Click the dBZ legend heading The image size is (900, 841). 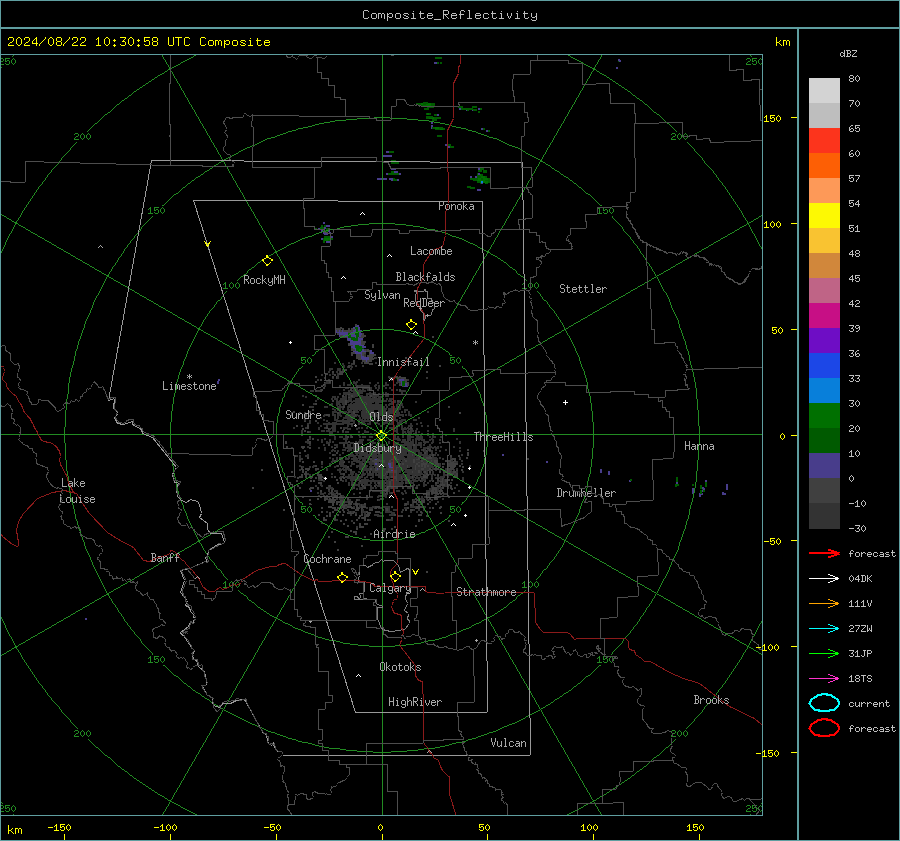(848, 53)
